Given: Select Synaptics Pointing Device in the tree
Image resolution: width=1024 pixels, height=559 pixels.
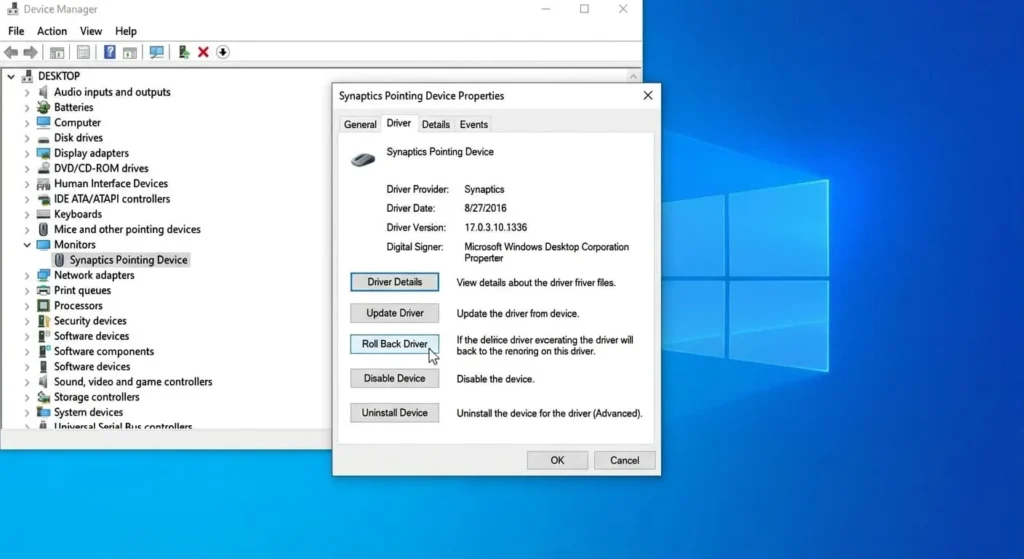Looking at the screenshot, I should [129, 260].
